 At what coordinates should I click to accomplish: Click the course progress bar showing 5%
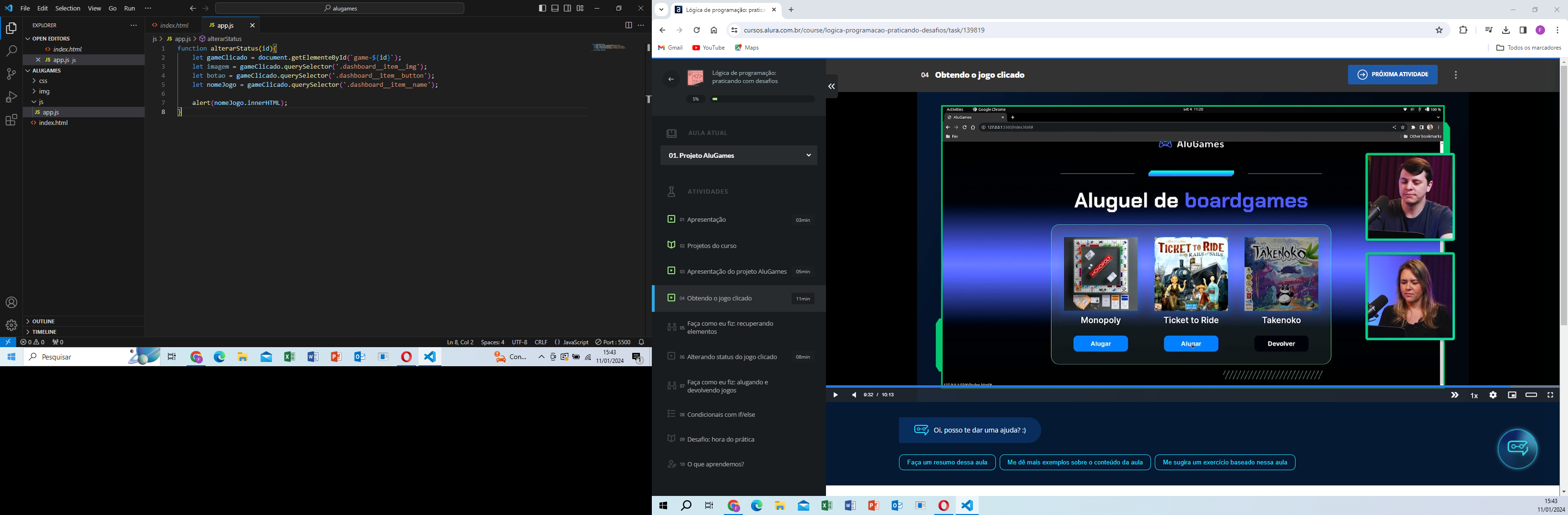(763, 99)
